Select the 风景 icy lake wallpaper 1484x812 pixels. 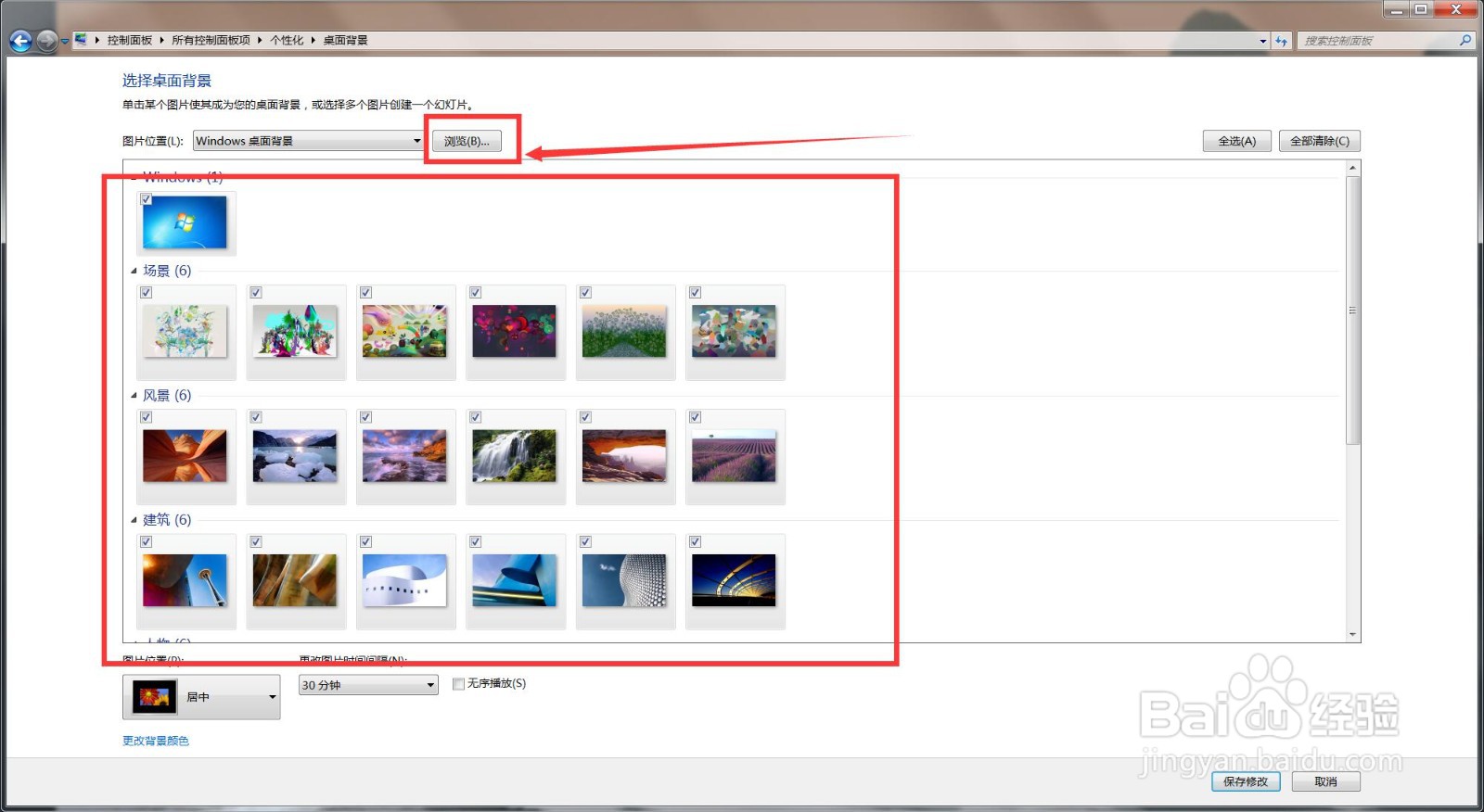295,455
